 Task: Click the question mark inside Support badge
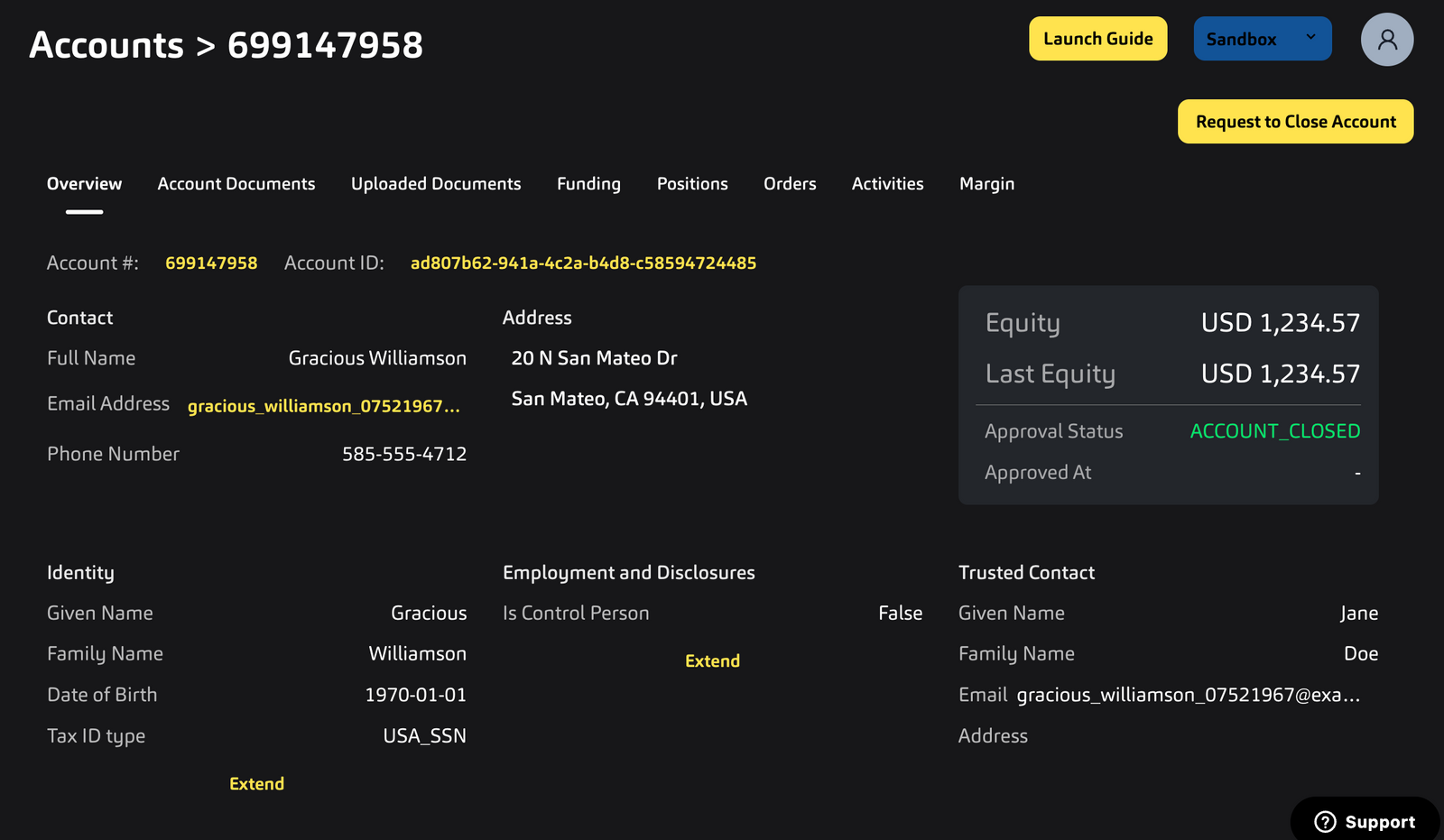(1325, 820)
